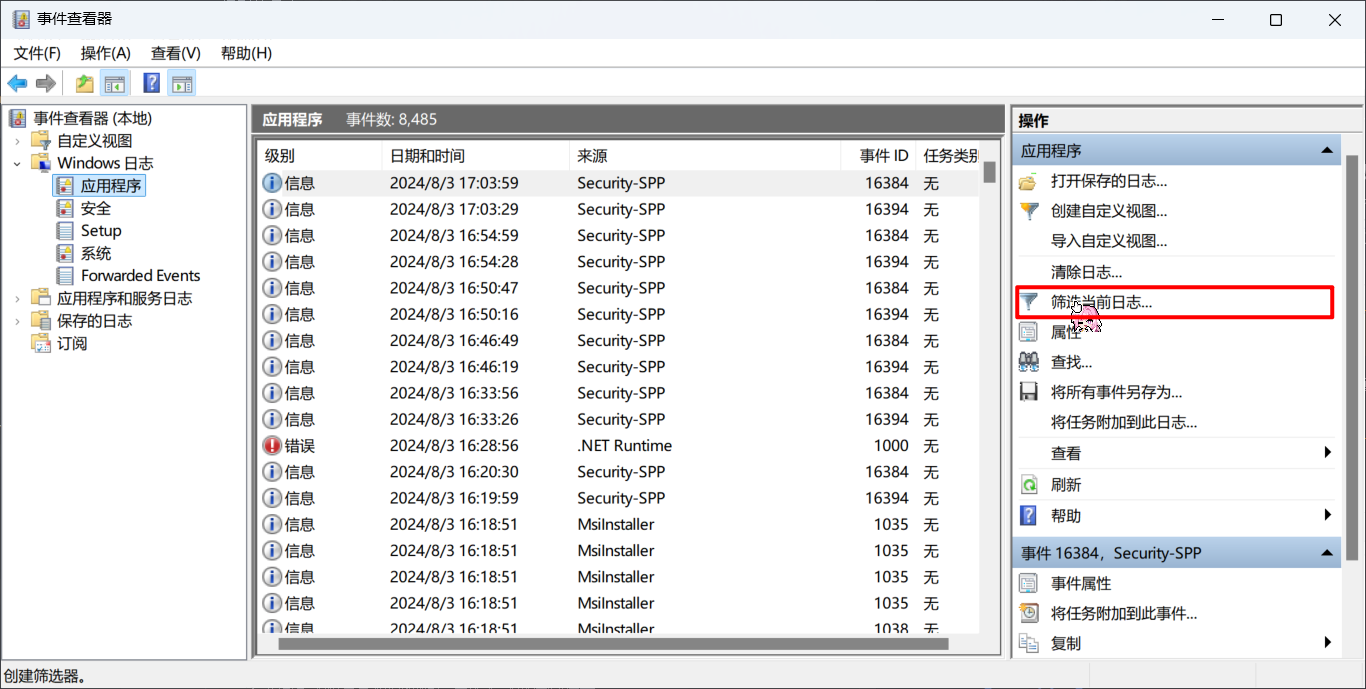Click the filter funnel icon for 筛选当前日志

(x=1028, y=301)
